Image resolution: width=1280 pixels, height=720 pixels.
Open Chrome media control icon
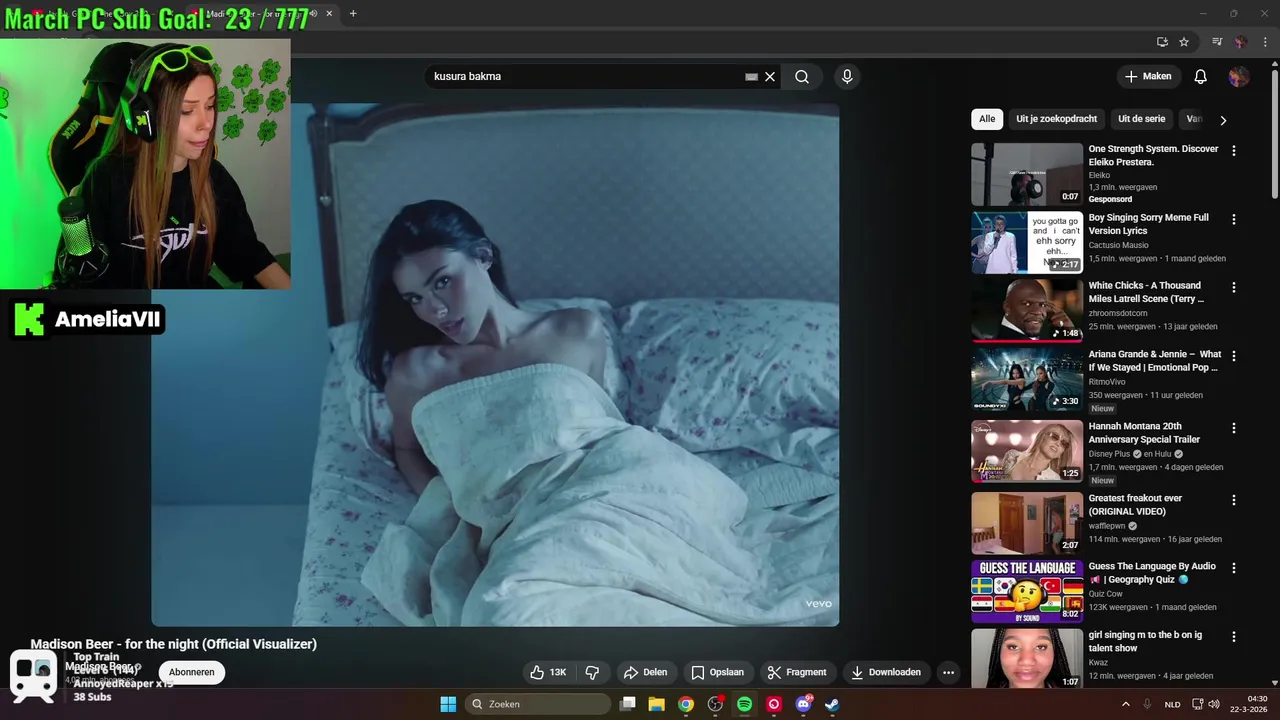(x=1217, y=42)
